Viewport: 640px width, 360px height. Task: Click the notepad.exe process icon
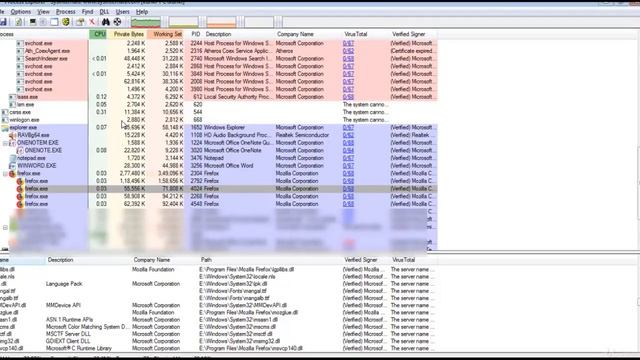pyautogui.click(x=13, y=158)
